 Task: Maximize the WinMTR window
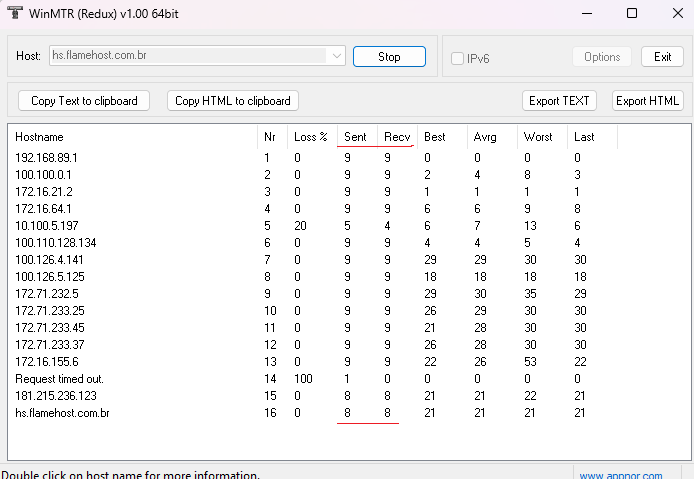pos(632,13)
